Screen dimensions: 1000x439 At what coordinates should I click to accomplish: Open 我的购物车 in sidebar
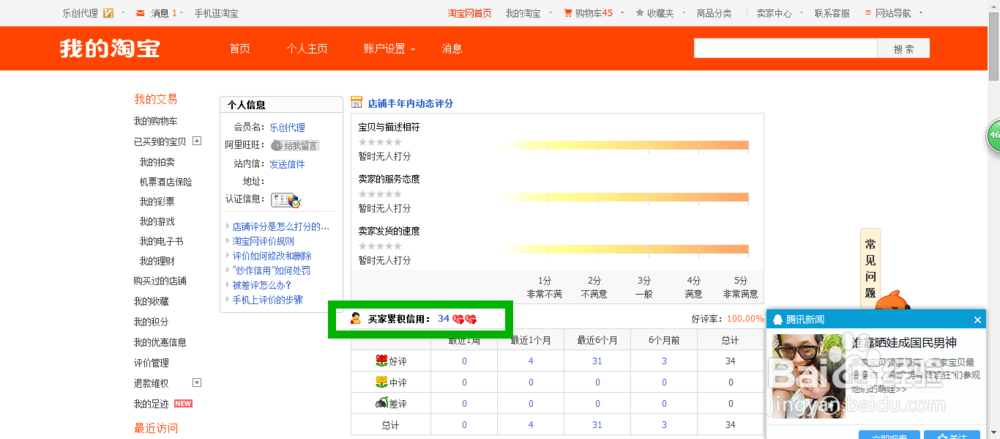click(156, 121)
